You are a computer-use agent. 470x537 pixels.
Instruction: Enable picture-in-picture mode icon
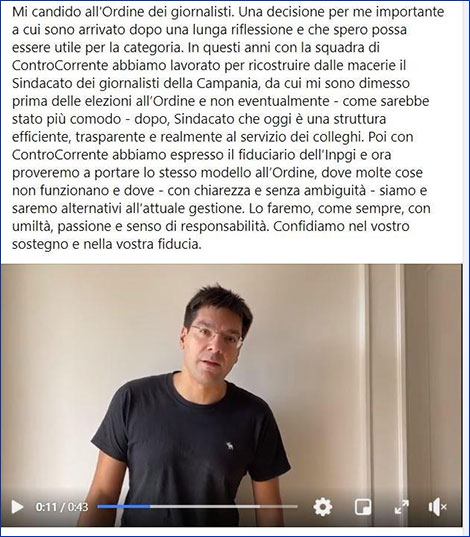click(x=363, y=507)
